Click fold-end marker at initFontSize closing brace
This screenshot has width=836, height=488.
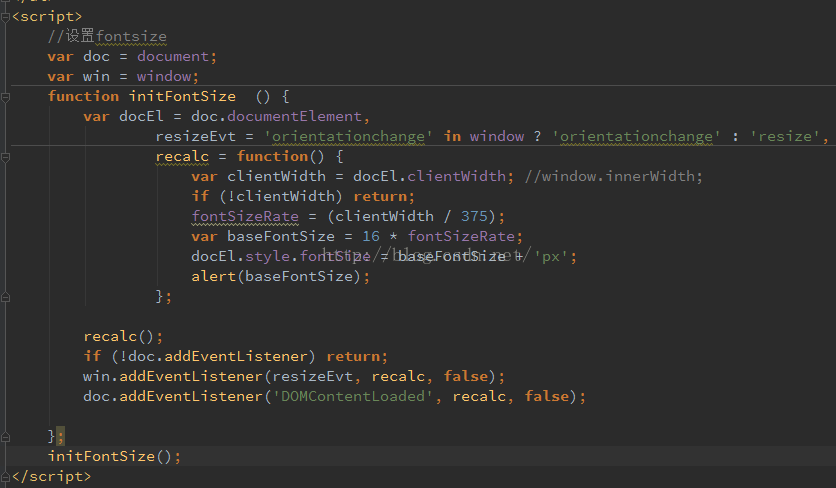coord(5,437)
